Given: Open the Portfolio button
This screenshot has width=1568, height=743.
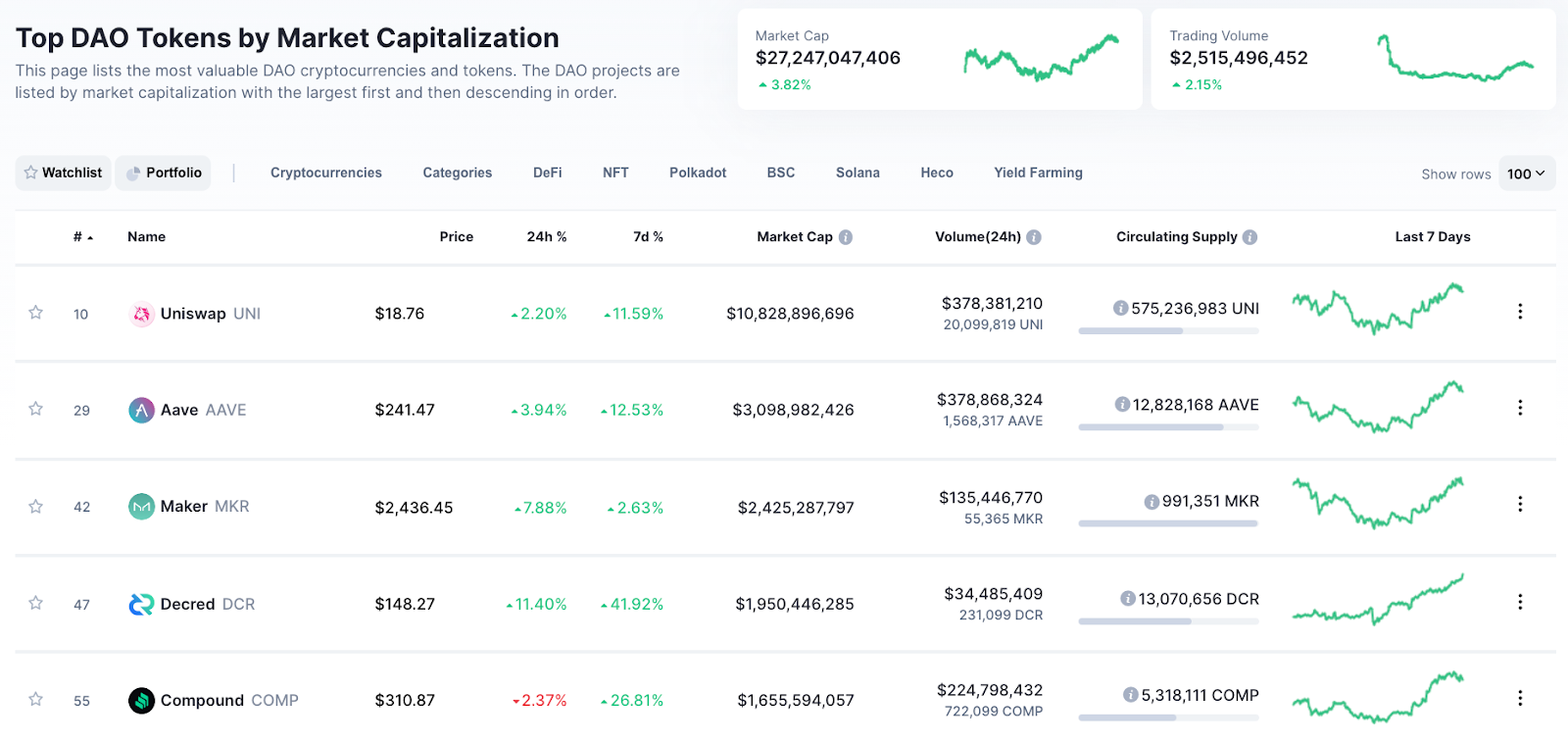Looking at the screenshot, I should pyautogui.click(x=163, y=173).
